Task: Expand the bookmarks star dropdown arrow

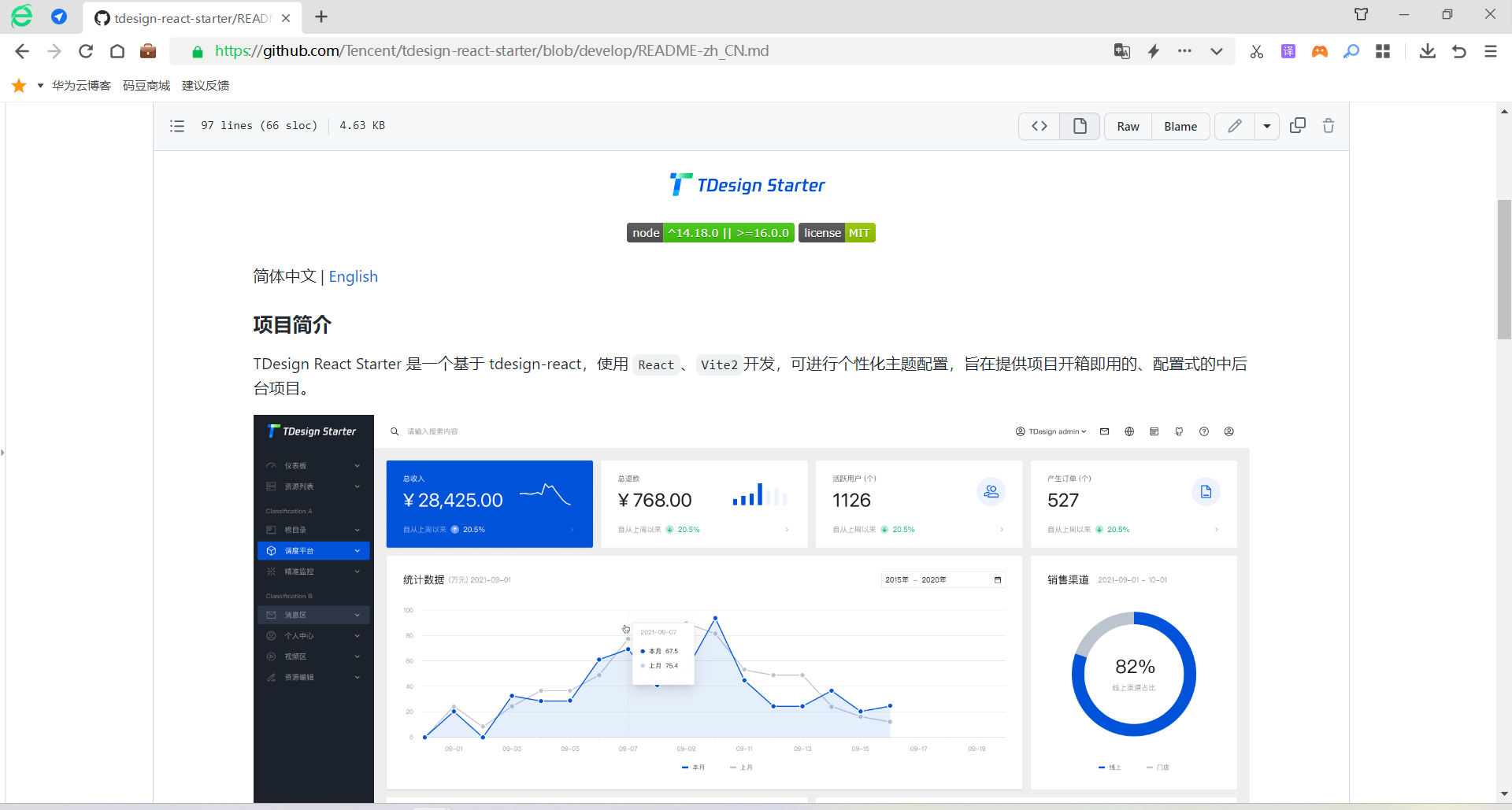Action: click(40, 85)
